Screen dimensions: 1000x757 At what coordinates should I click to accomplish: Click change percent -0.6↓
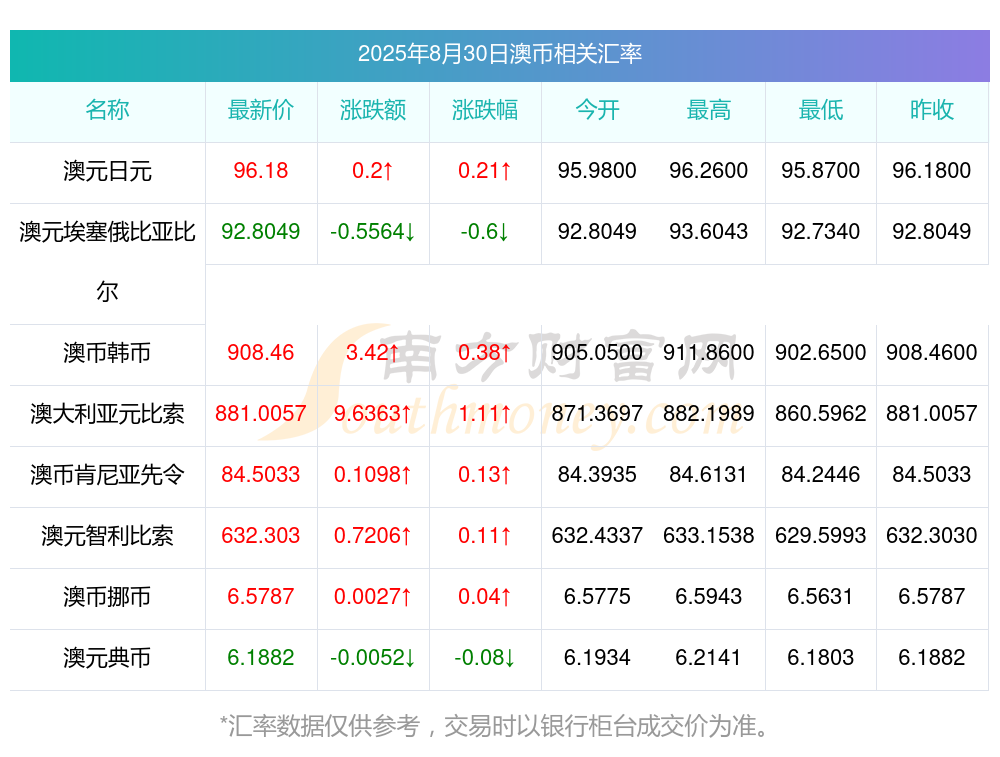coord(485,232)
